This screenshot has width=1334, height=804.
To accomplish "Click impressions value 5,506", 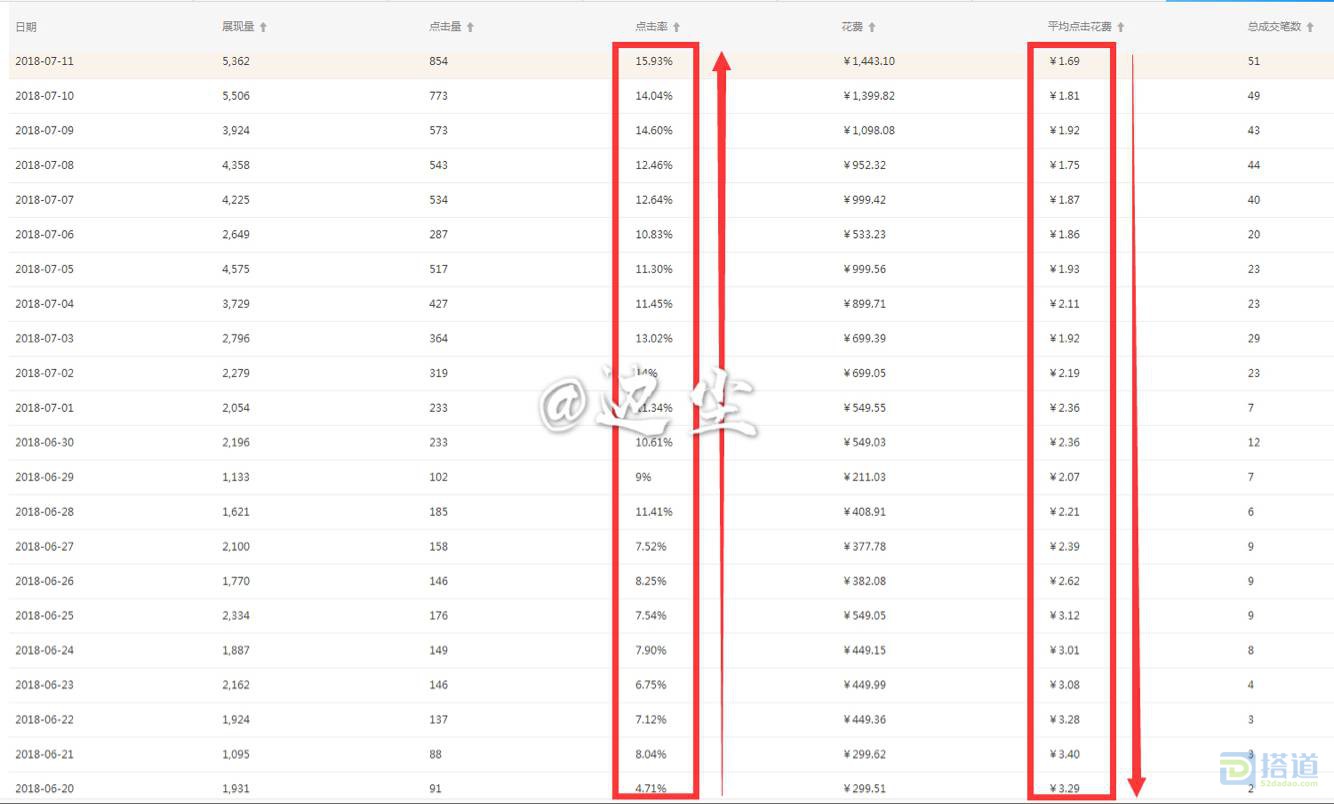I will click(236, 96).
